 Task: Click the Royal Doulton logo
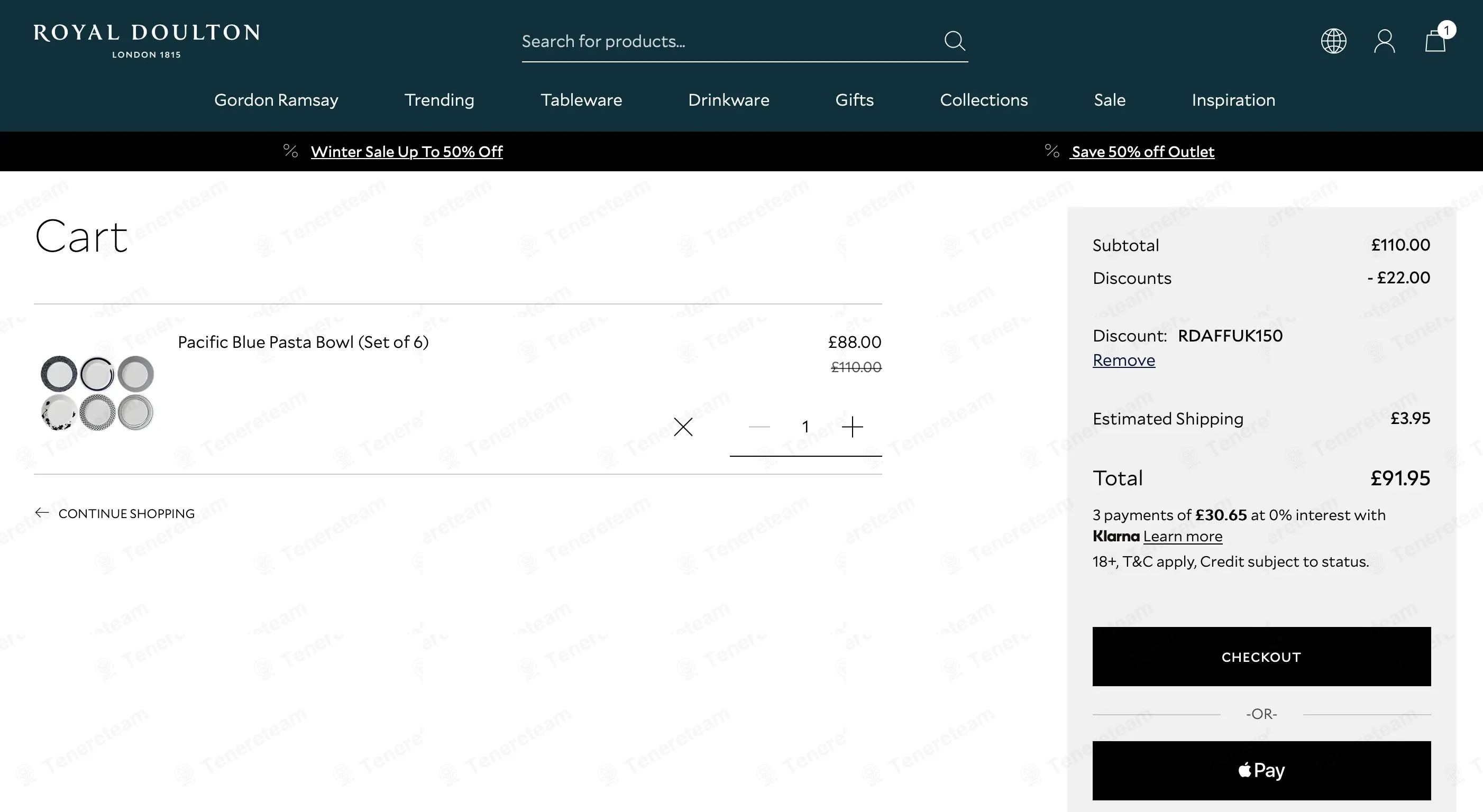coord(146,41)
